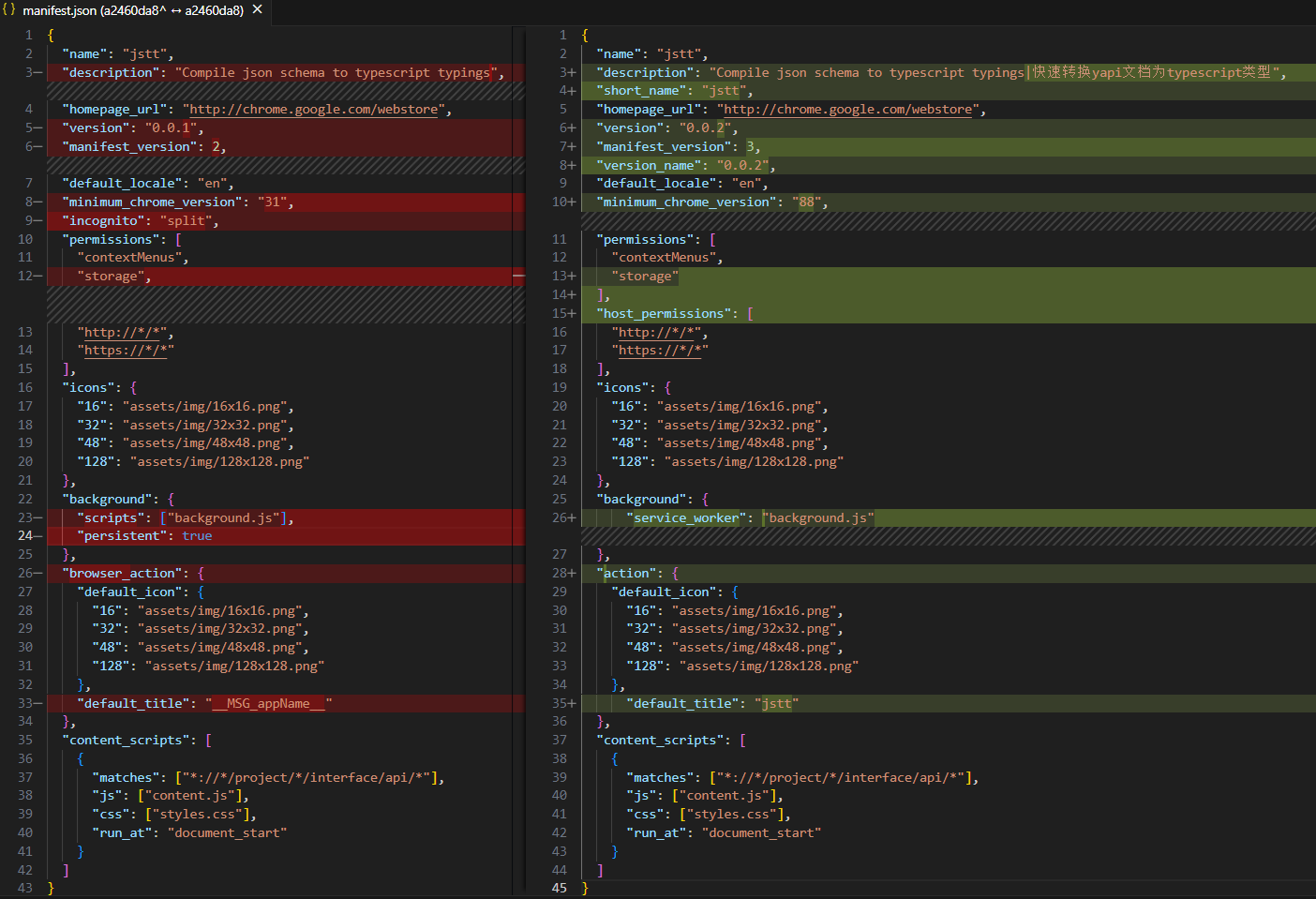Open the homepage URL link in left pane

314,110
